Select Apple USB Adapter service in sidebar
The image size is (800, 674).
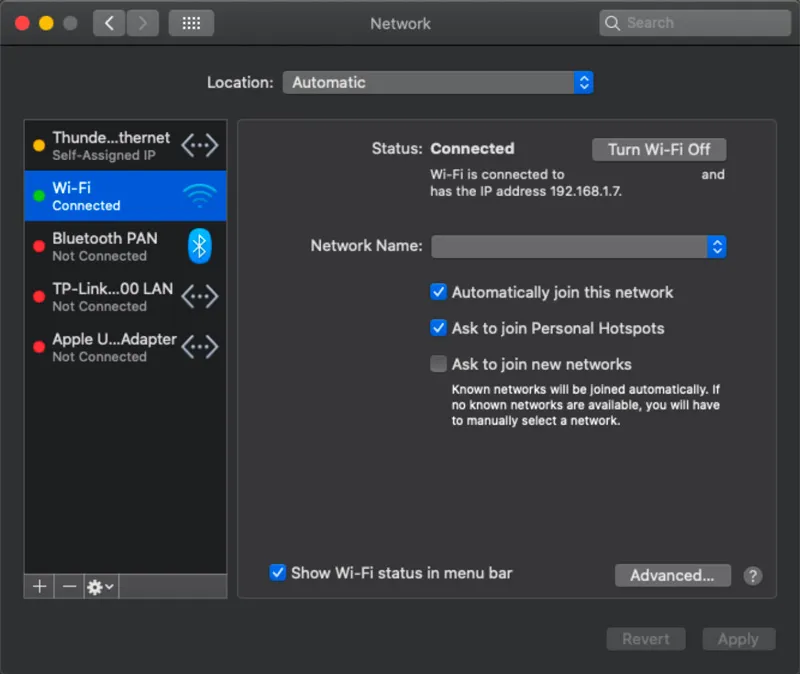pos(126,347)
